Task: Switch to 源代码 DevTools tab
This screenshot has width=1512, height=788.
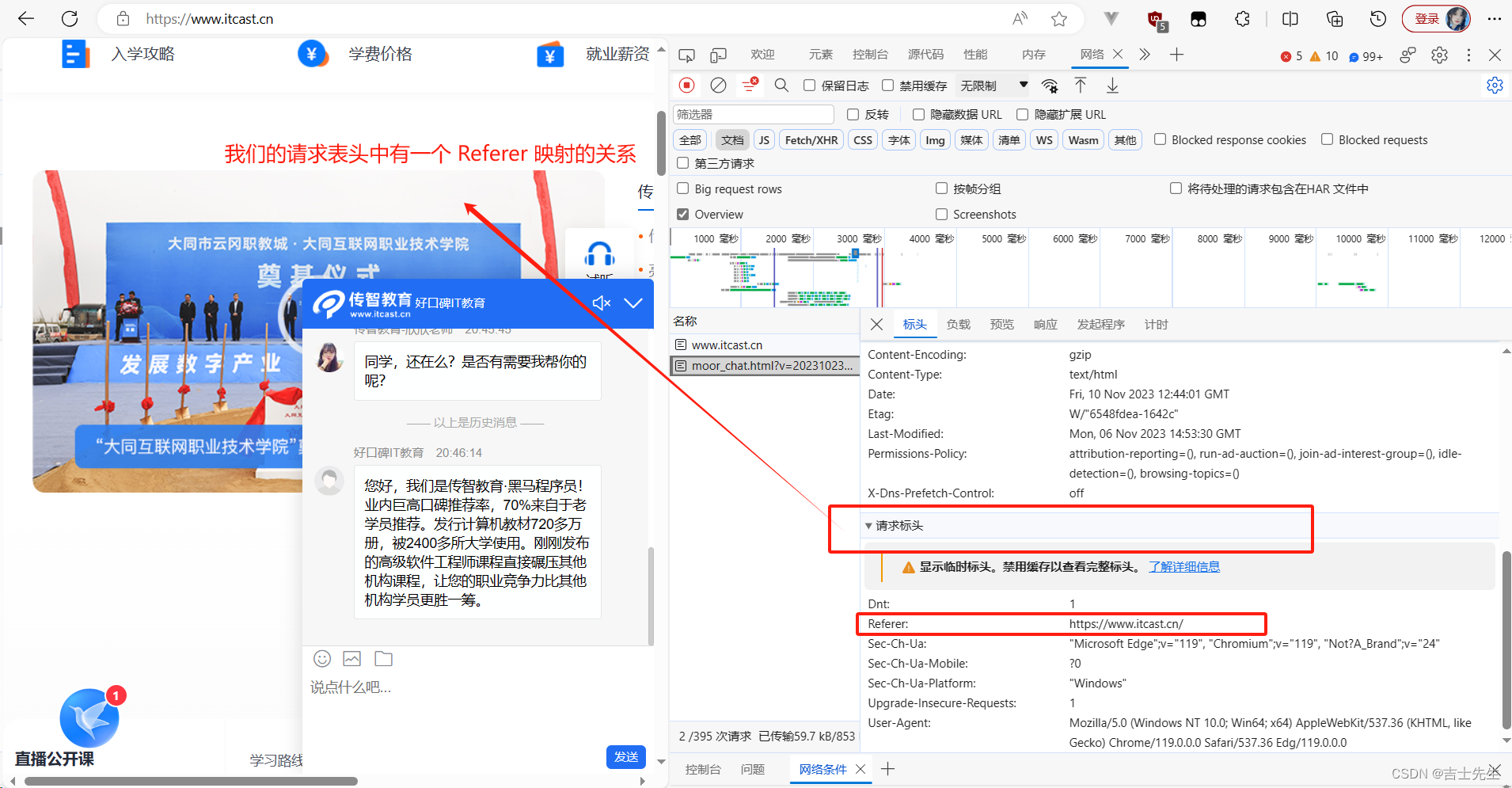Action: point(925,55)
